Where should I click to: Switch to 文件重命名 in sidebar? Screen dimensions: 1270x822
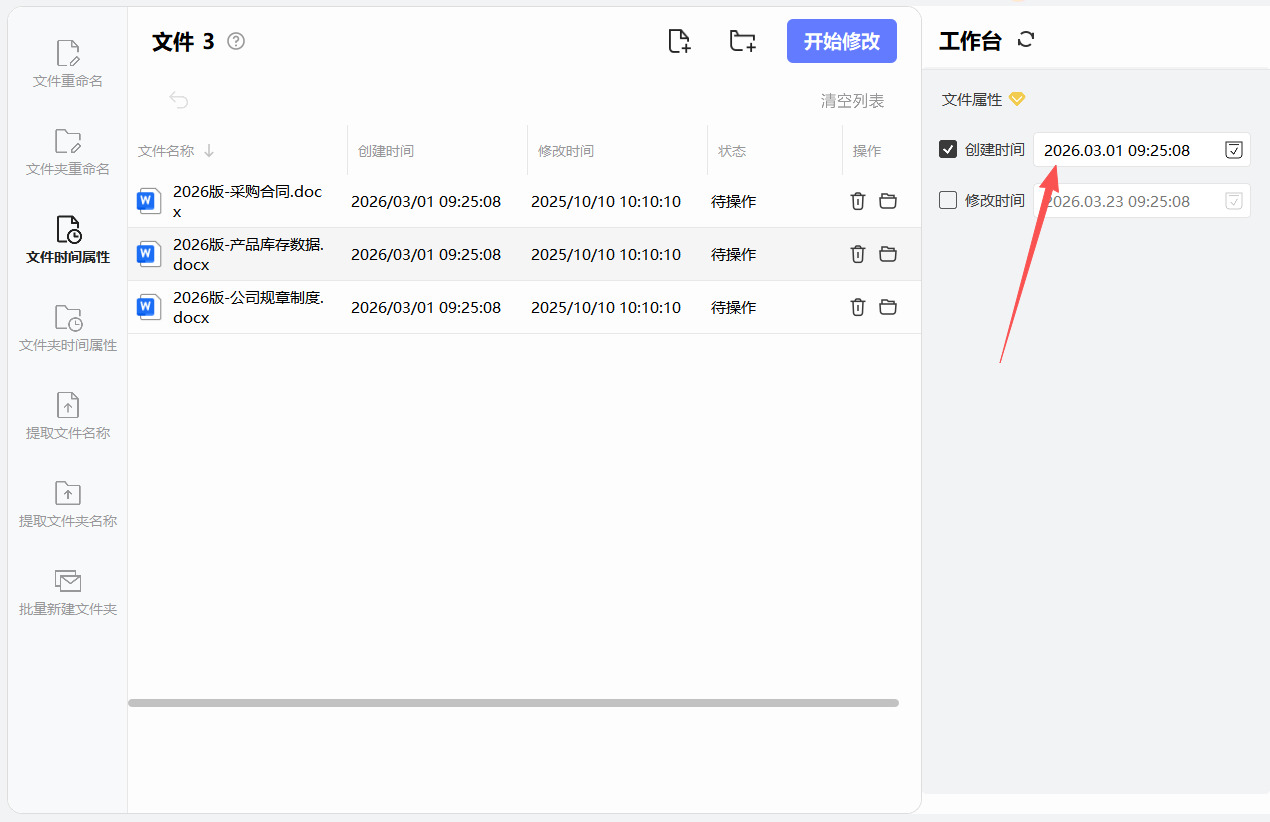point(68,64)
